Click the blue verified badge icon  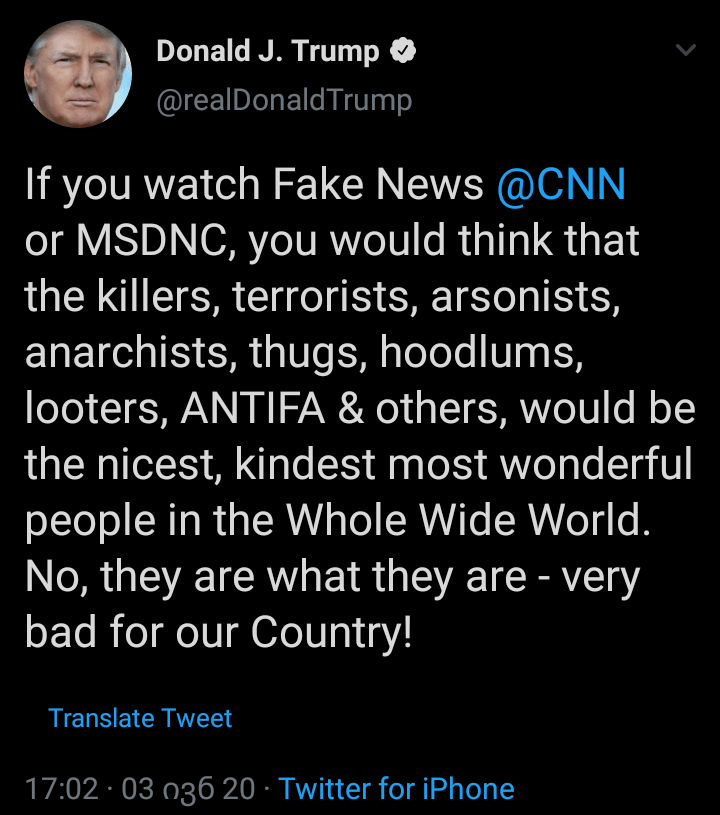402,52
